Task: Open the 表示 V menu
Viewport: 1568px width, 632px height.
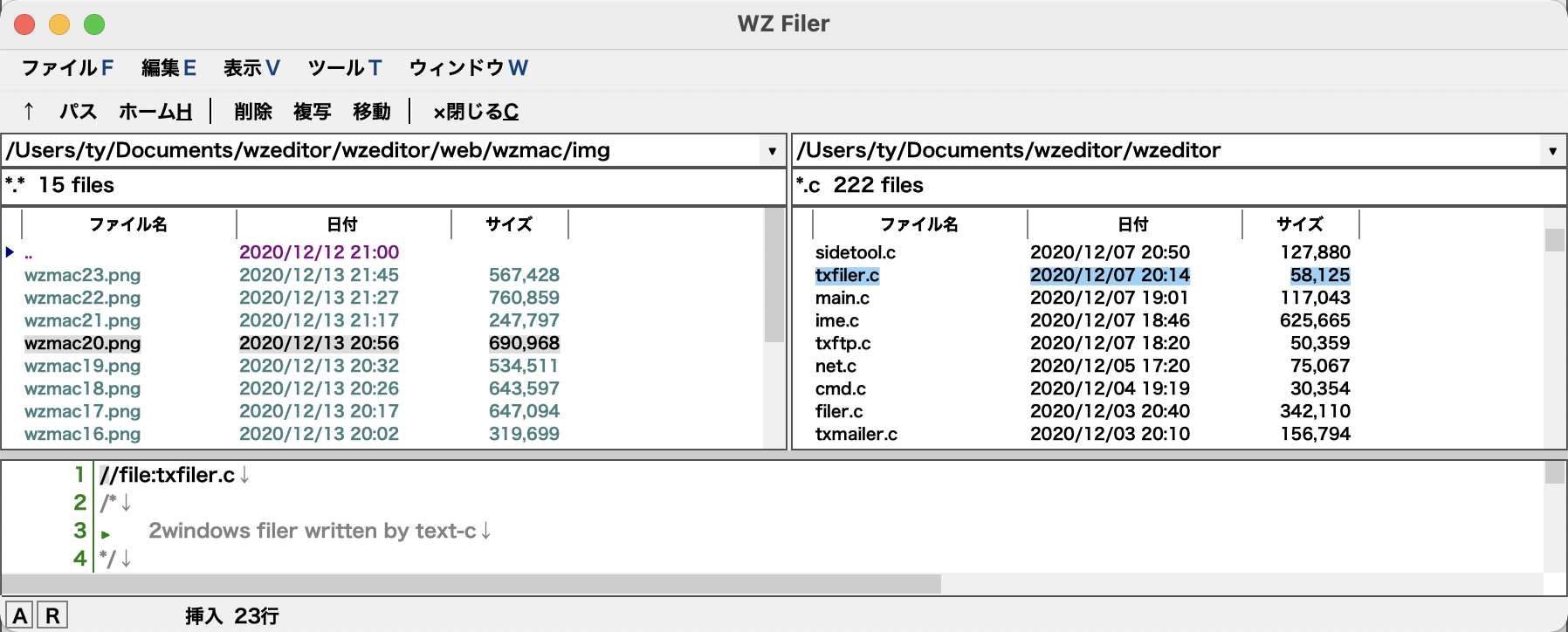Action: pyautogui.click(x=251, y=68)
